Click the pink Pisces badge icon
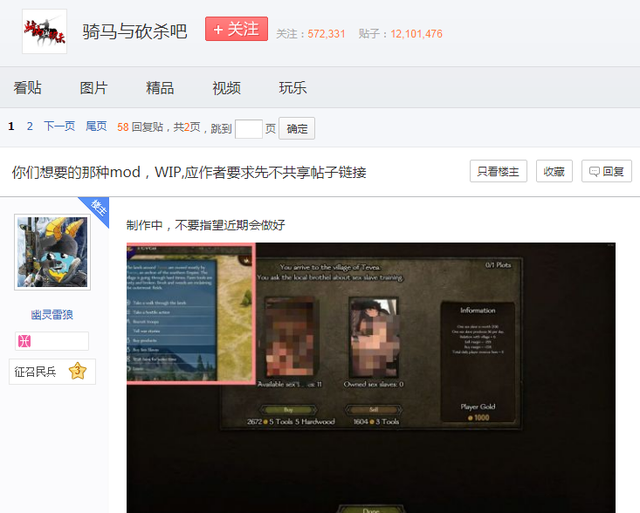 coord(24,341)
